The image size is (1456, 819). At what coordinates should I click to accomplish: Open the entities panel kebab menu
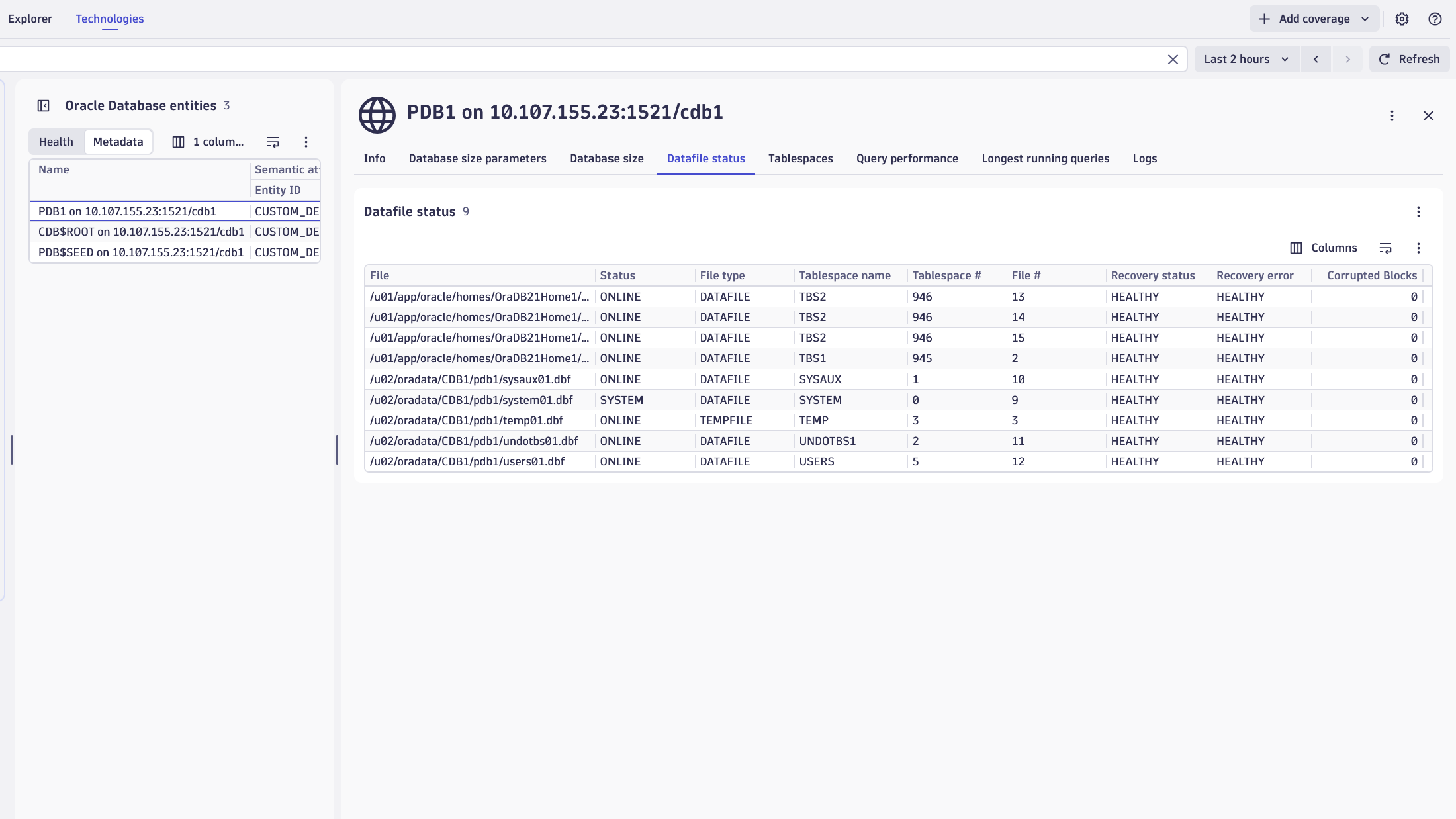click(306, 142)
